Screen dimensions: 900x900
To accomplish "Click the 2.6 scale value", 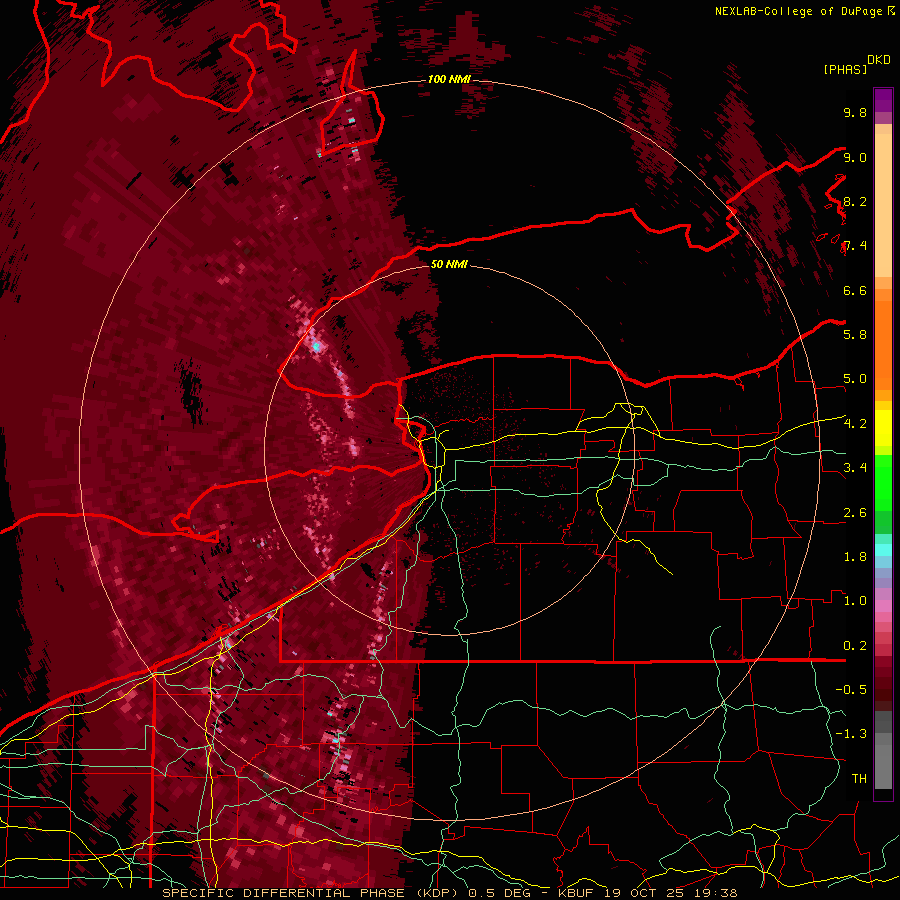I will [855, 513].
